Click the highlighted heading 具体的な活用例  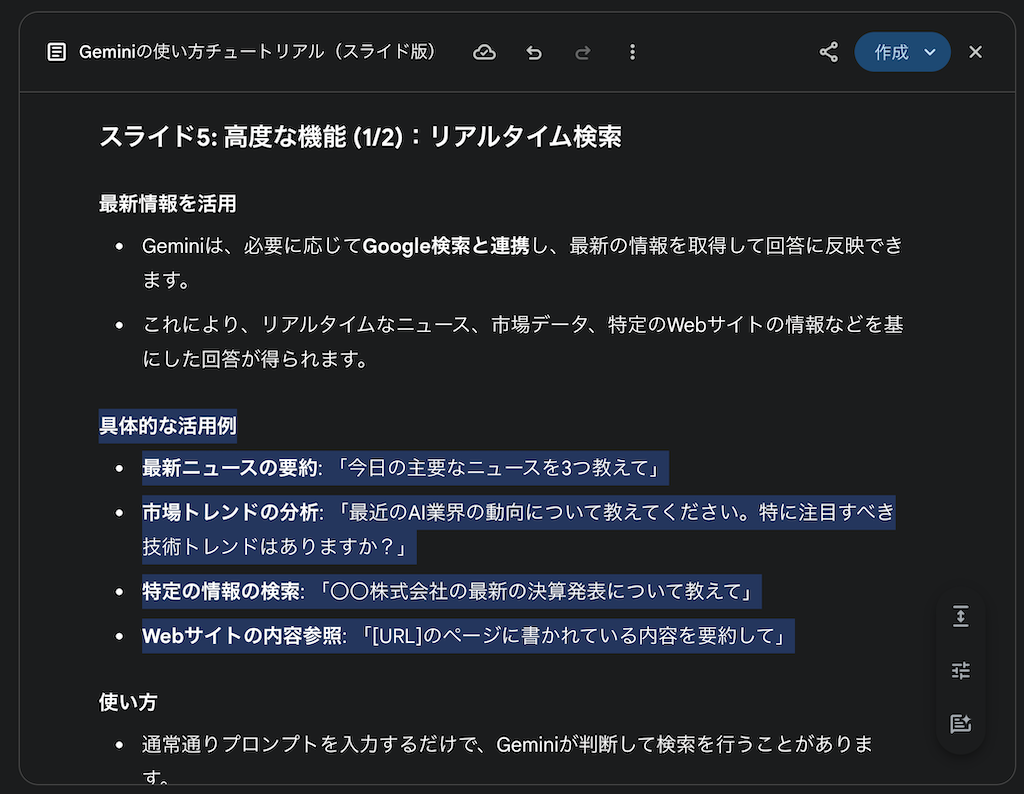(x=168, y=426)
